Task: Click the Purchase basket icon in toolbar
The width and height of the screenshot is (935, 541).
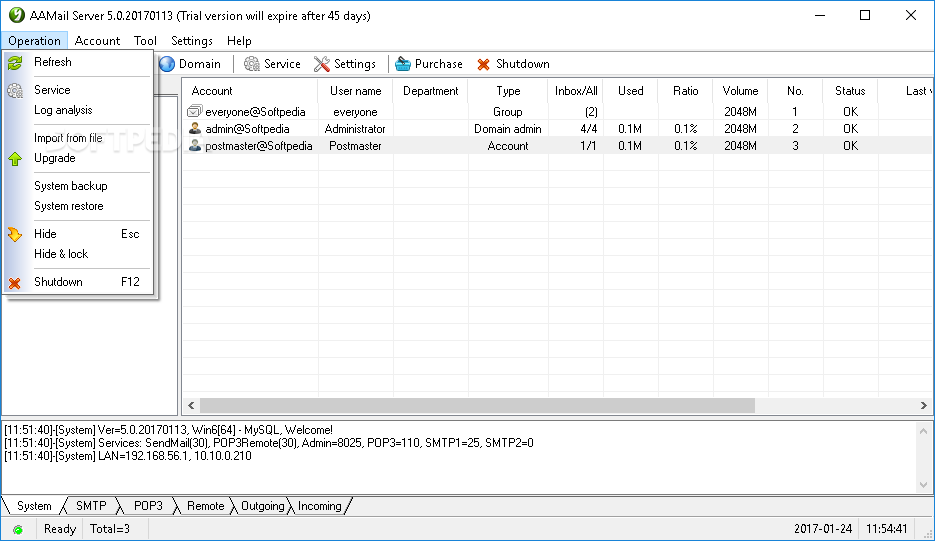Action: tap(403, 64)
